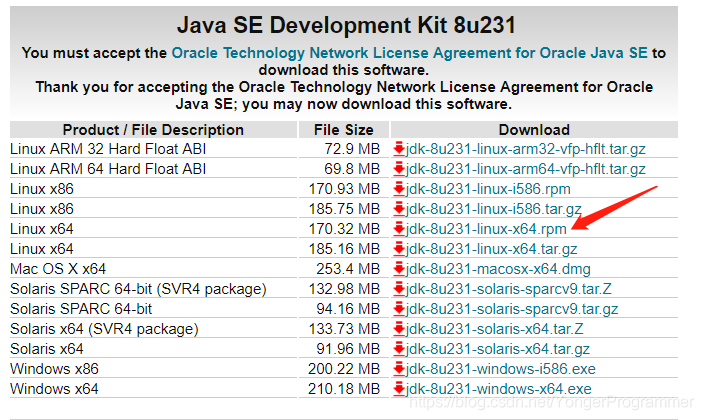Download the jdk-8u231-linux-i586.rpm file link
This screenshot has width=704, height=420.
pyautogui.click(x=488, y=189)
